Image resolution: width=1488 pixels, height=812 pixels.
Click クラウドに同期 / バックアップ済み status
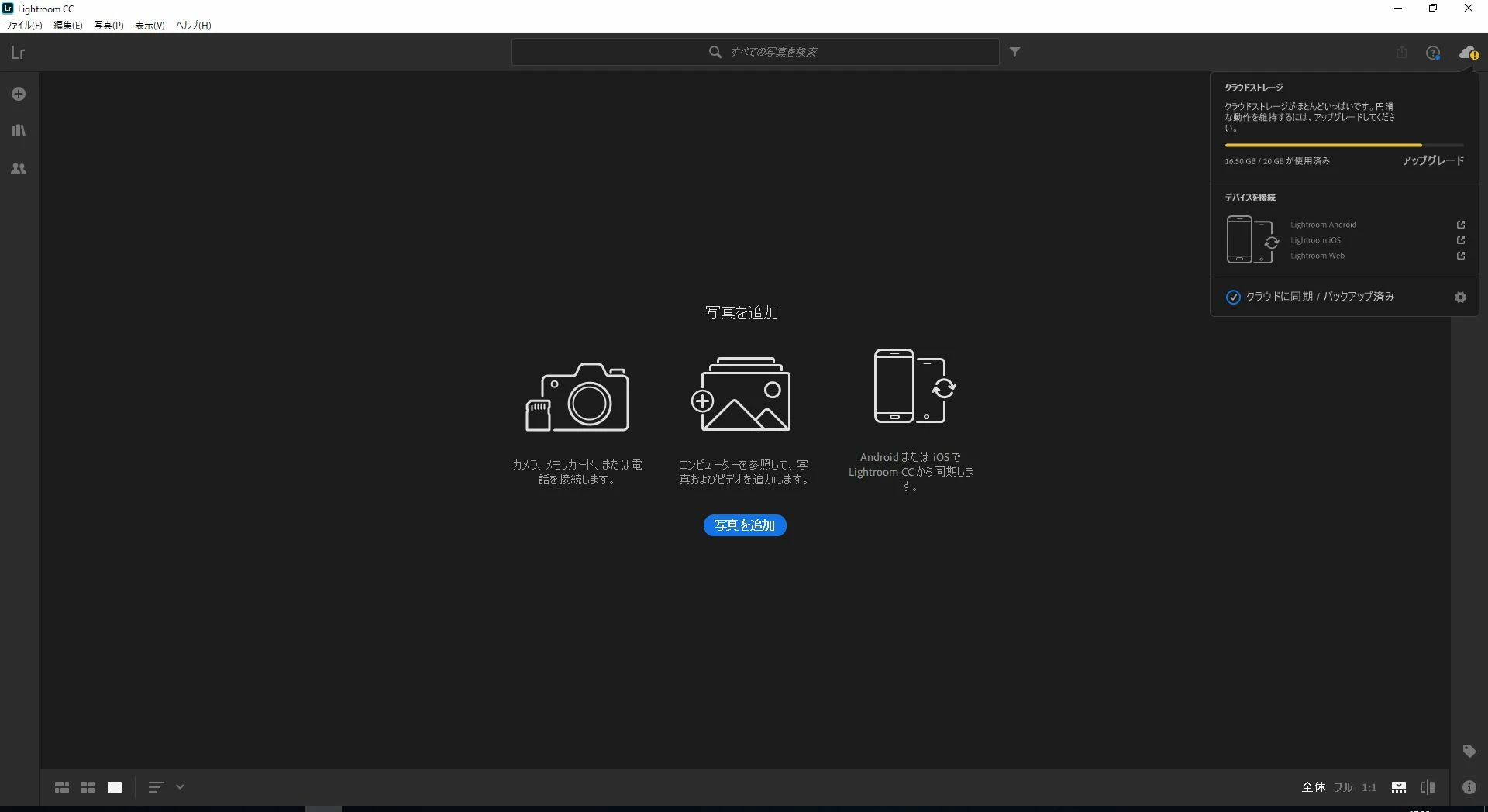[1320, 297]
